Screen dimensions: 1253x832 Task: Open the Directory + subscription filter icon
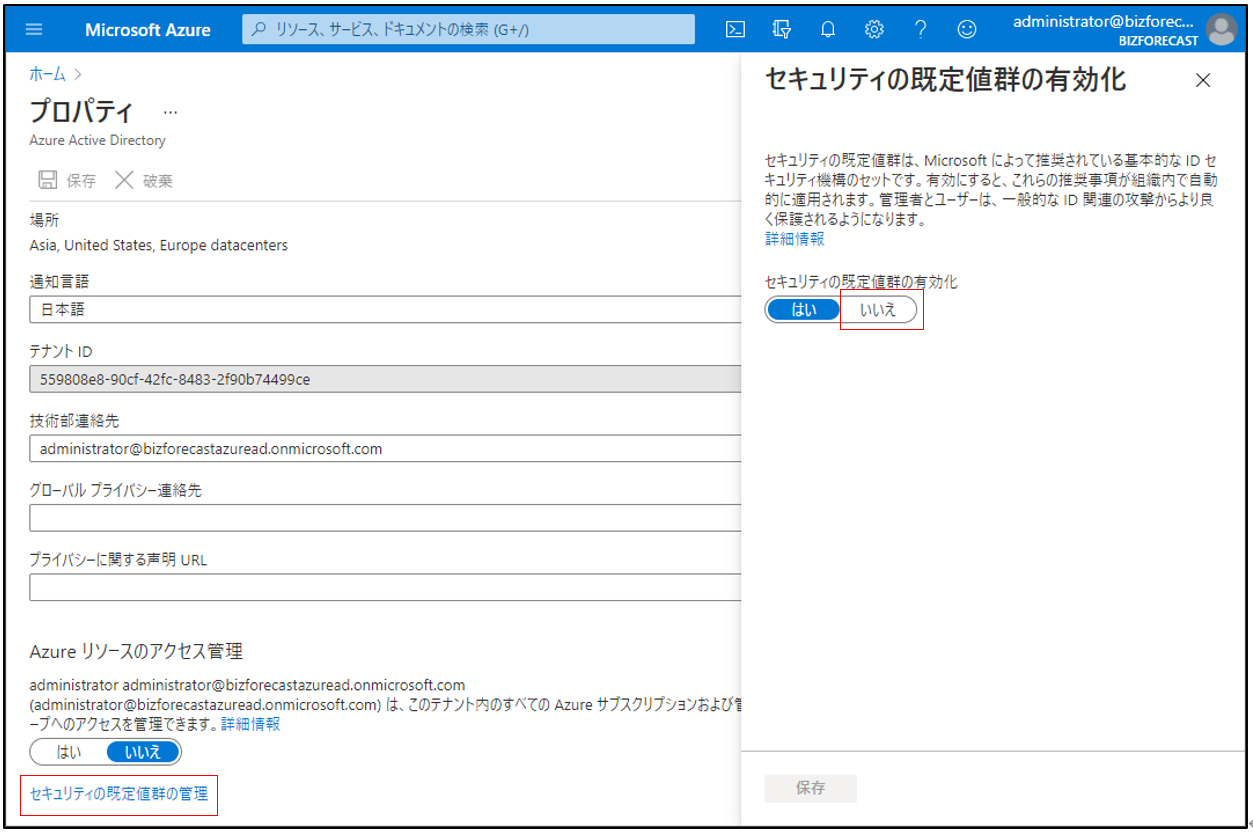(782, 30)
